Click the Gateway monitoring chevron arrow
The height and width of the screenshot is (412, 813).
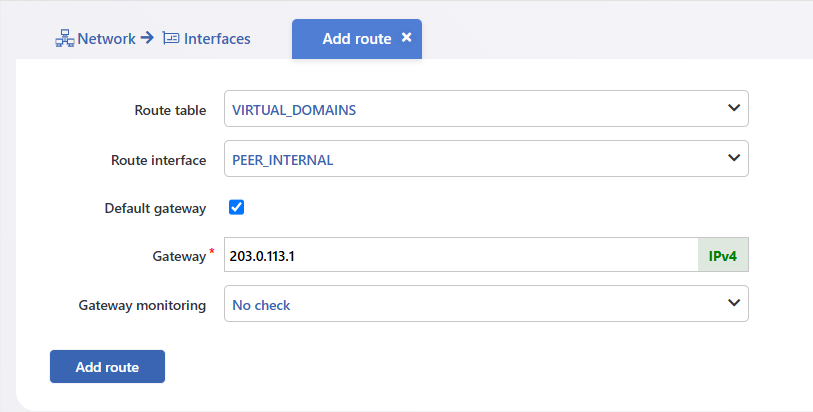[x=734, y=303]
